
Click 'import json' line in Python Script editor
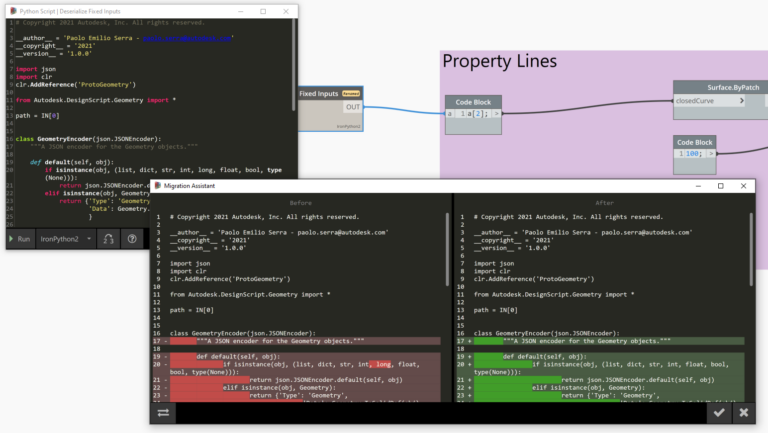coord(36,69)
